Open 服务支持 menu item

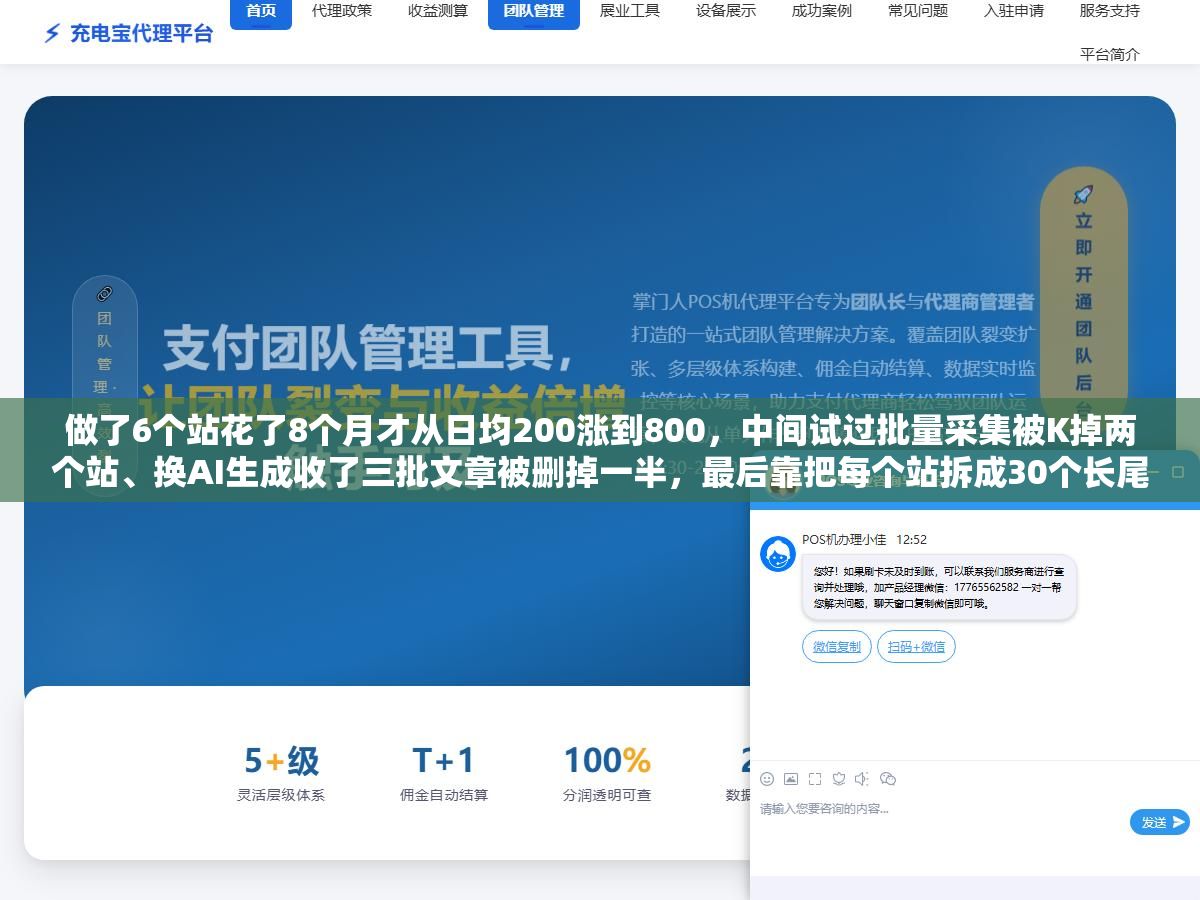point(1110,11)
